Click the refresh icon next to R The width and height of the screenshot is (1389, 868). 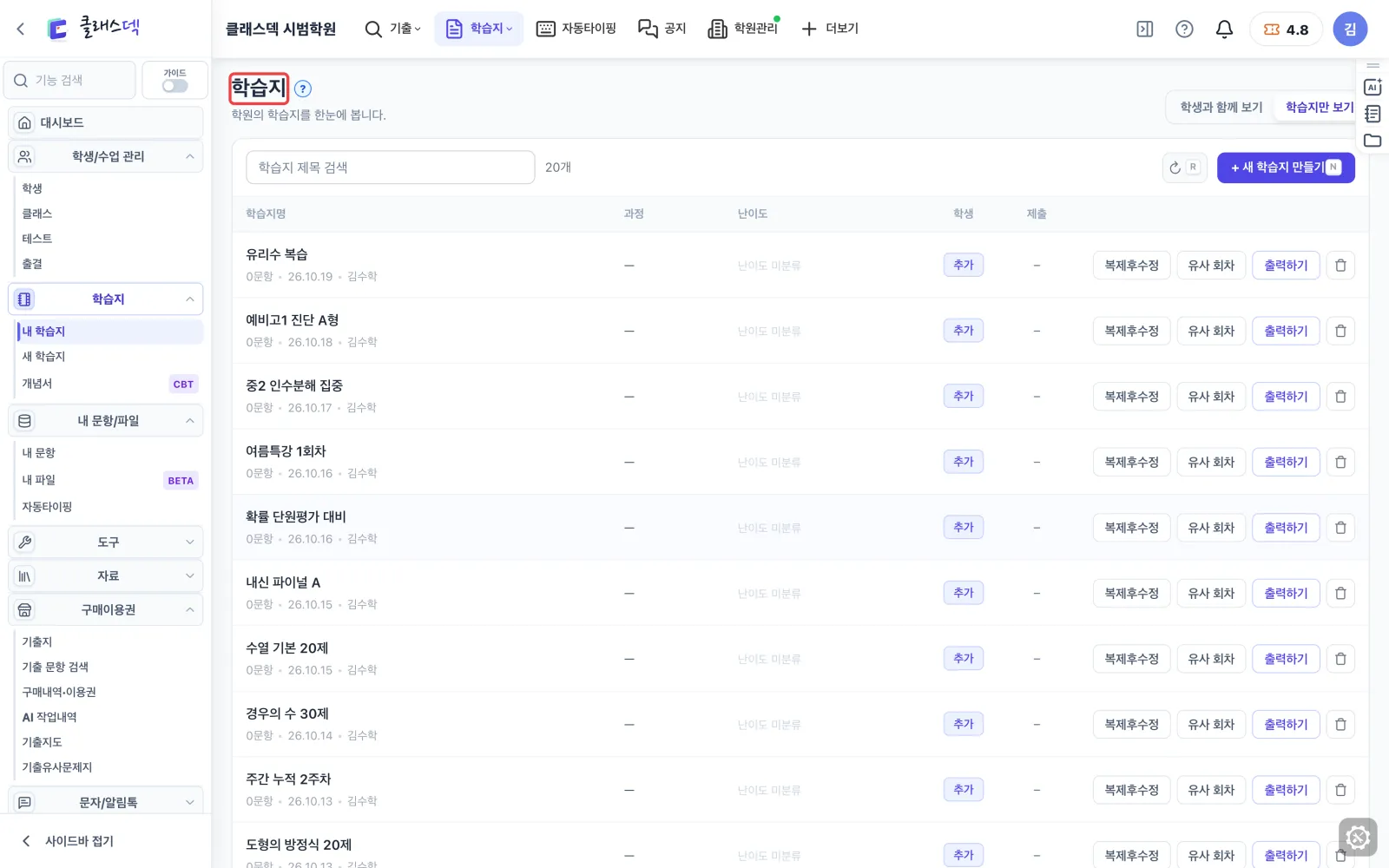click(1175, 168)
